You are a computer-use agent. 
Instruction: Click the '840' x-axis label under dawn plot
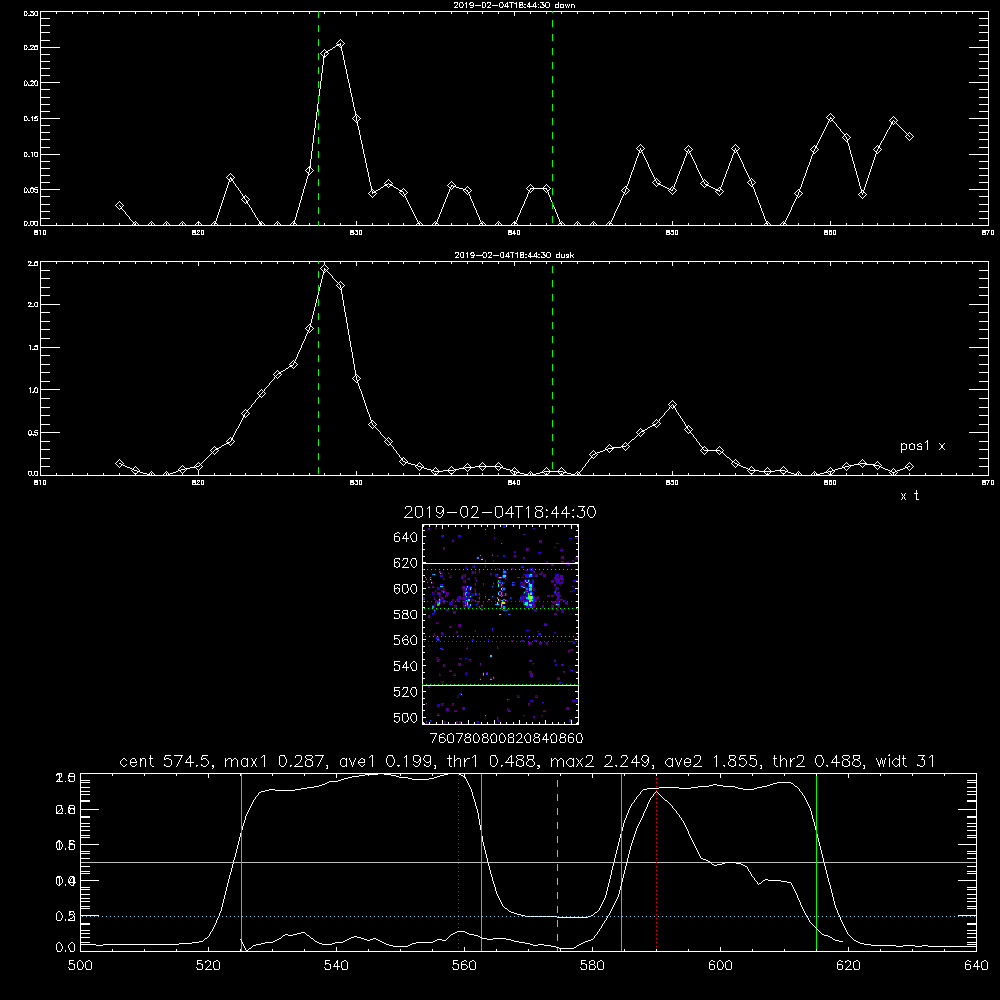tap(514, 233)
